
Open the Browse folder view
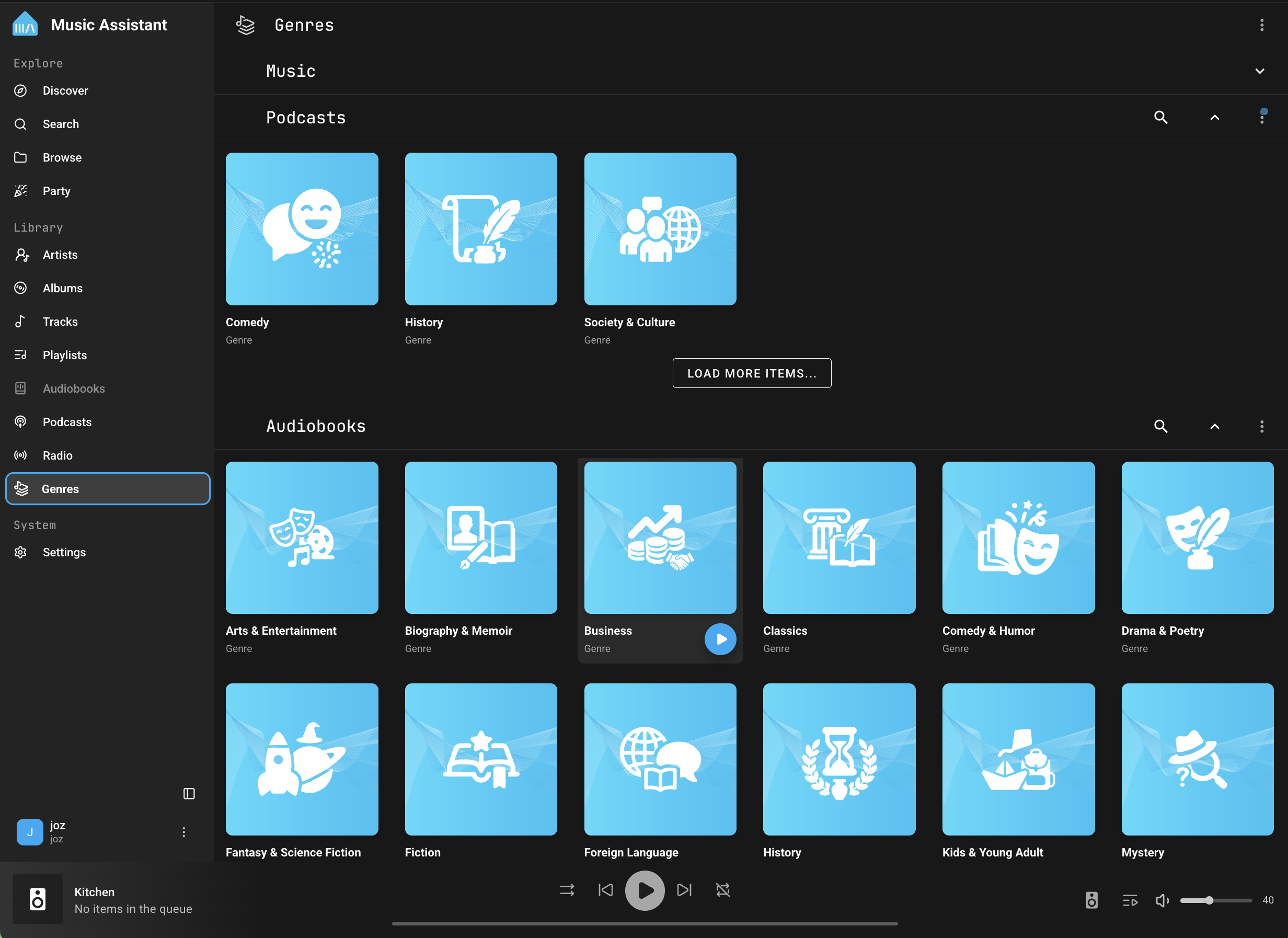[x=107, y=157]
